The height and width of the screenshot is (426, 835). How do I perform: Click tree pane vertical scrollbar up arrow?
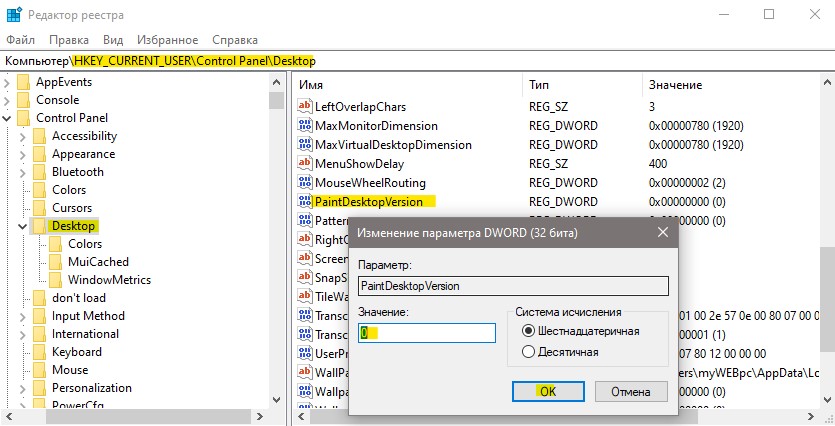pos(276,82)
